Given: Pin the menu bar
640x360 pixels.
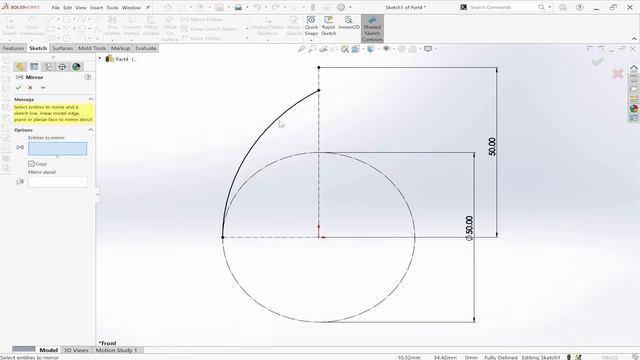Looking at the screenshot, I should point(148,8).
